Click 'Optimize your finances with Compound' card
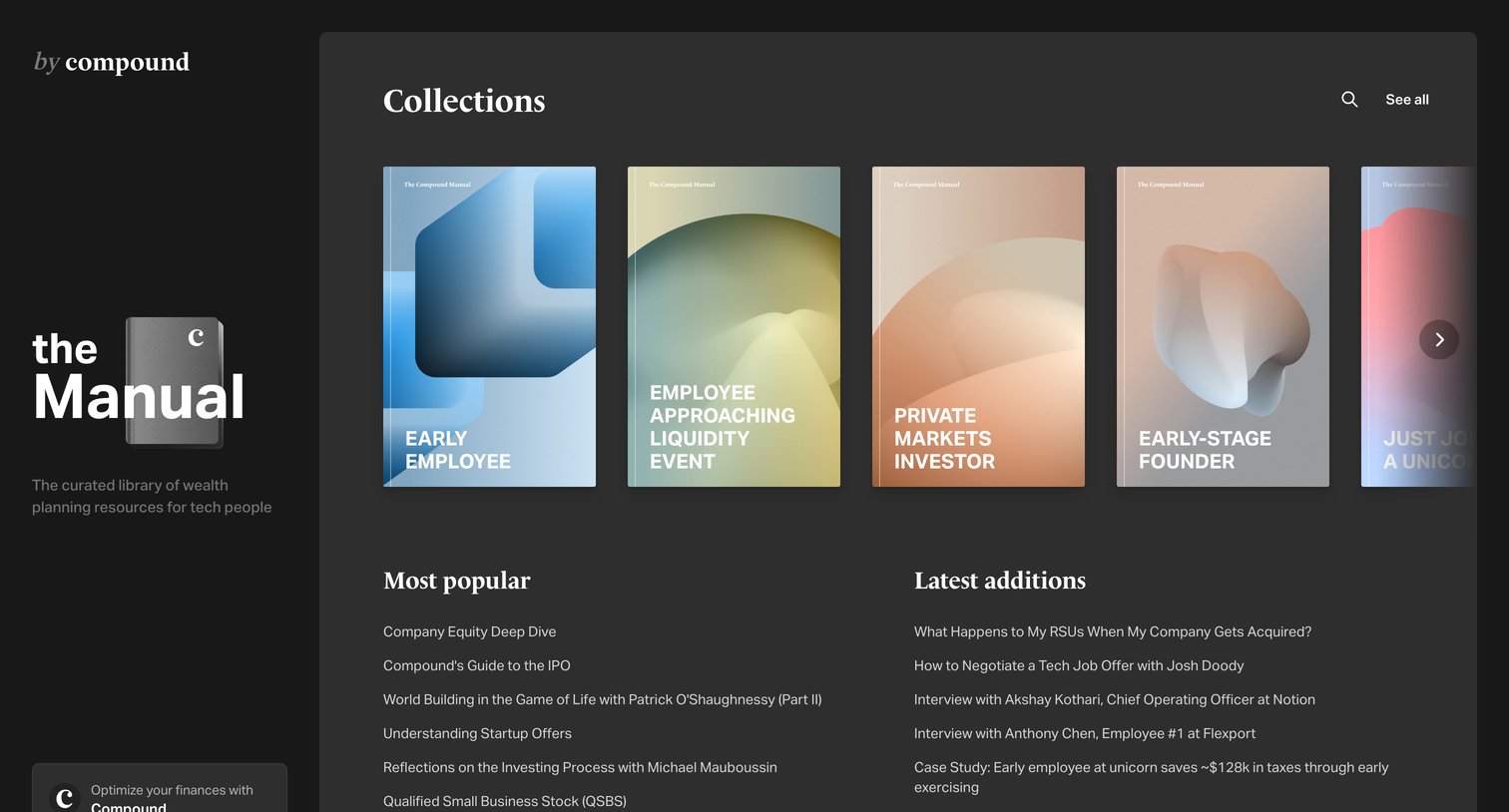This screenshot has width=1509, height=812. coord(160,788)
